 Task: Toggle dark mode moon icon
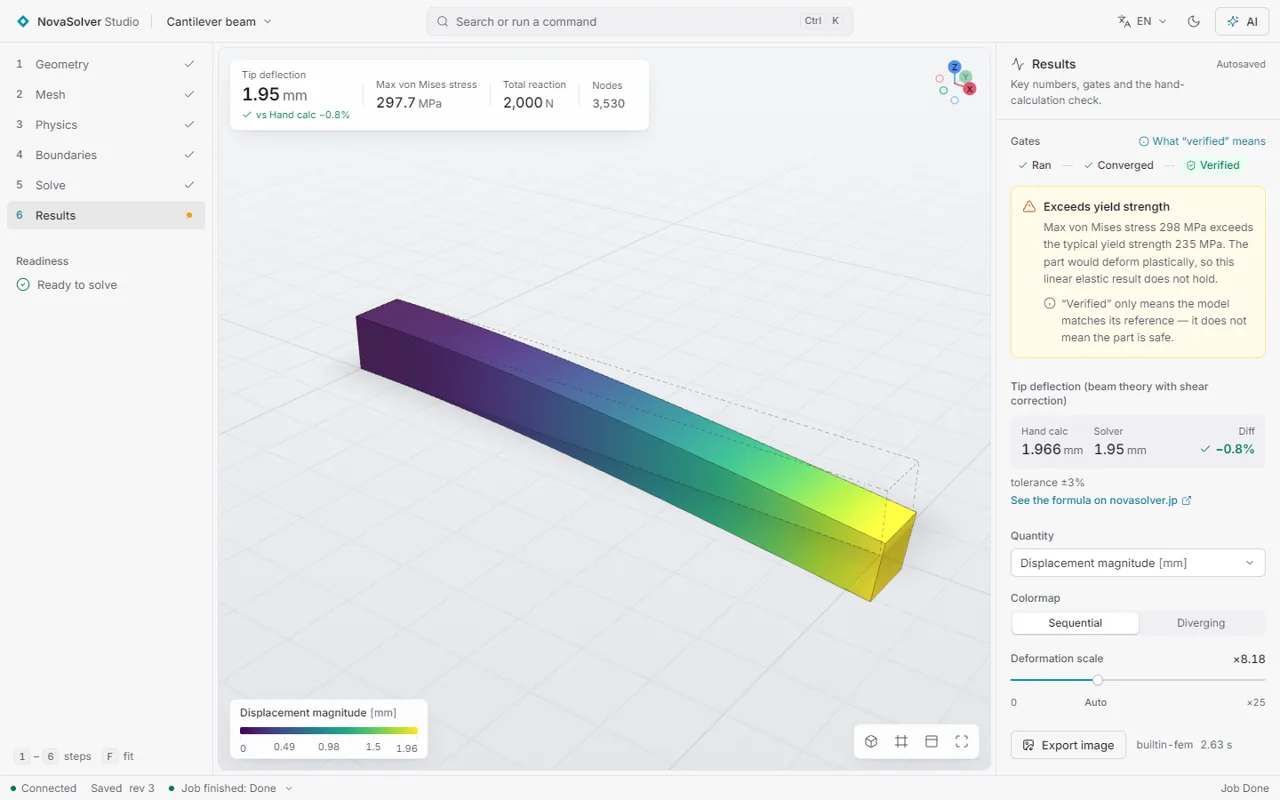pos(1193,21)
